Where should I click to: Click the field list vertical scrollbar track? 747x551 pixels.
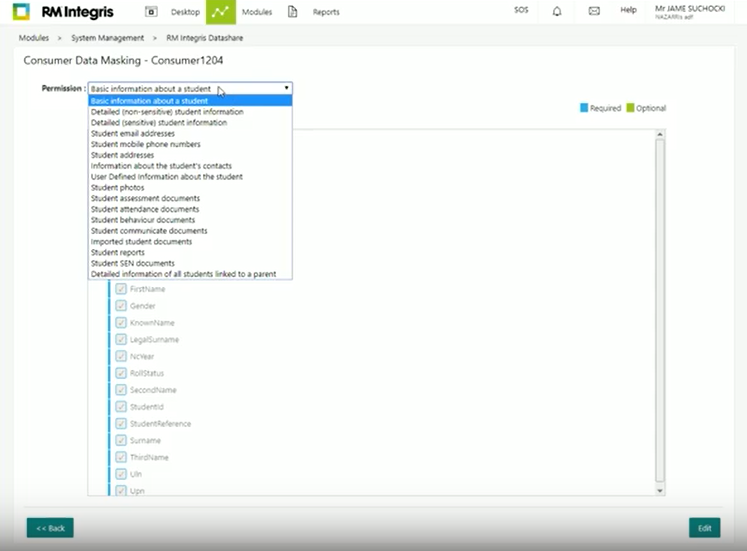tap(660, 312)
